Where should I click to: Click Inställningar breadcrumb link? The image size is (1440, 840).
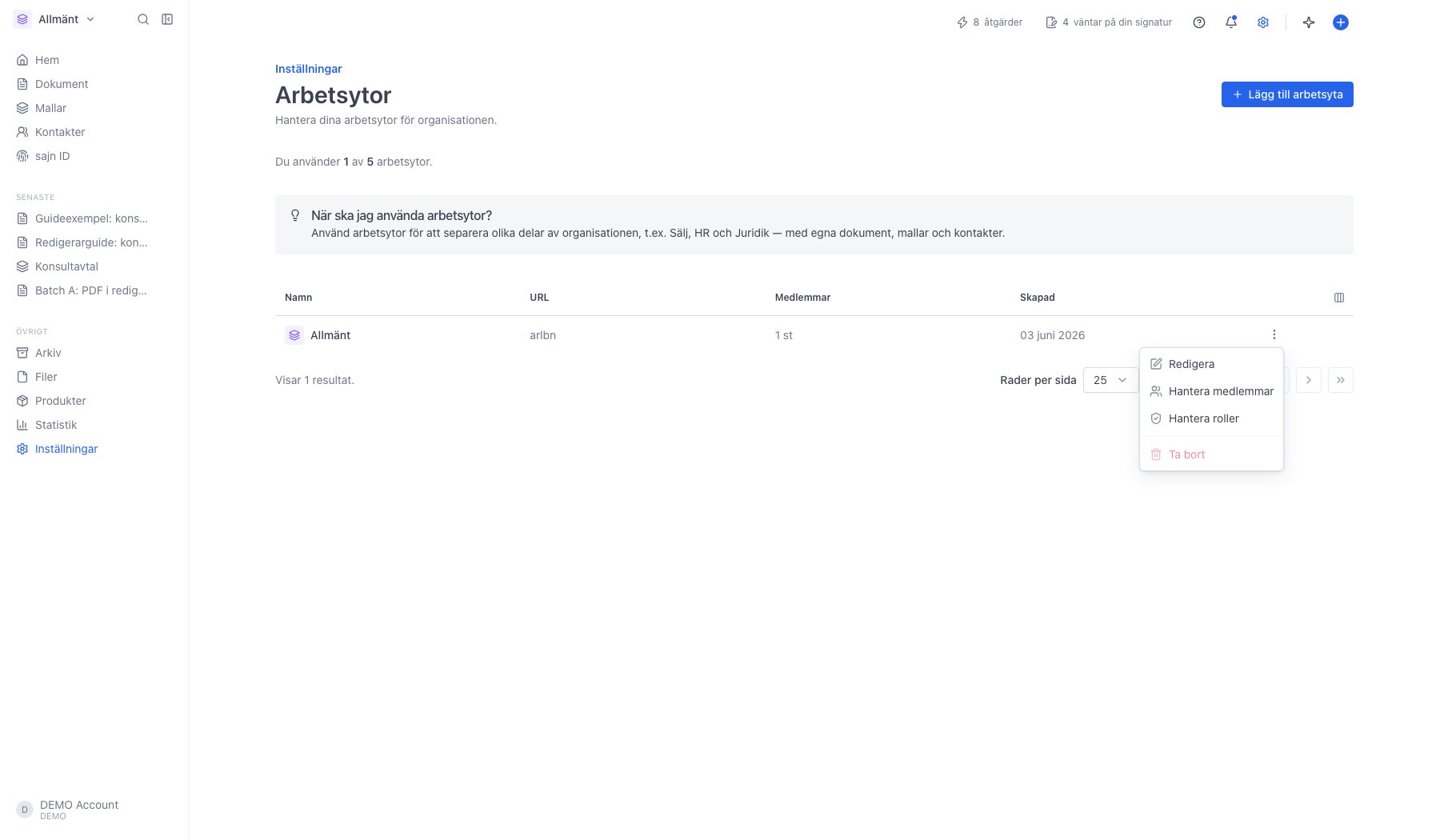click(x=309, y=69)
